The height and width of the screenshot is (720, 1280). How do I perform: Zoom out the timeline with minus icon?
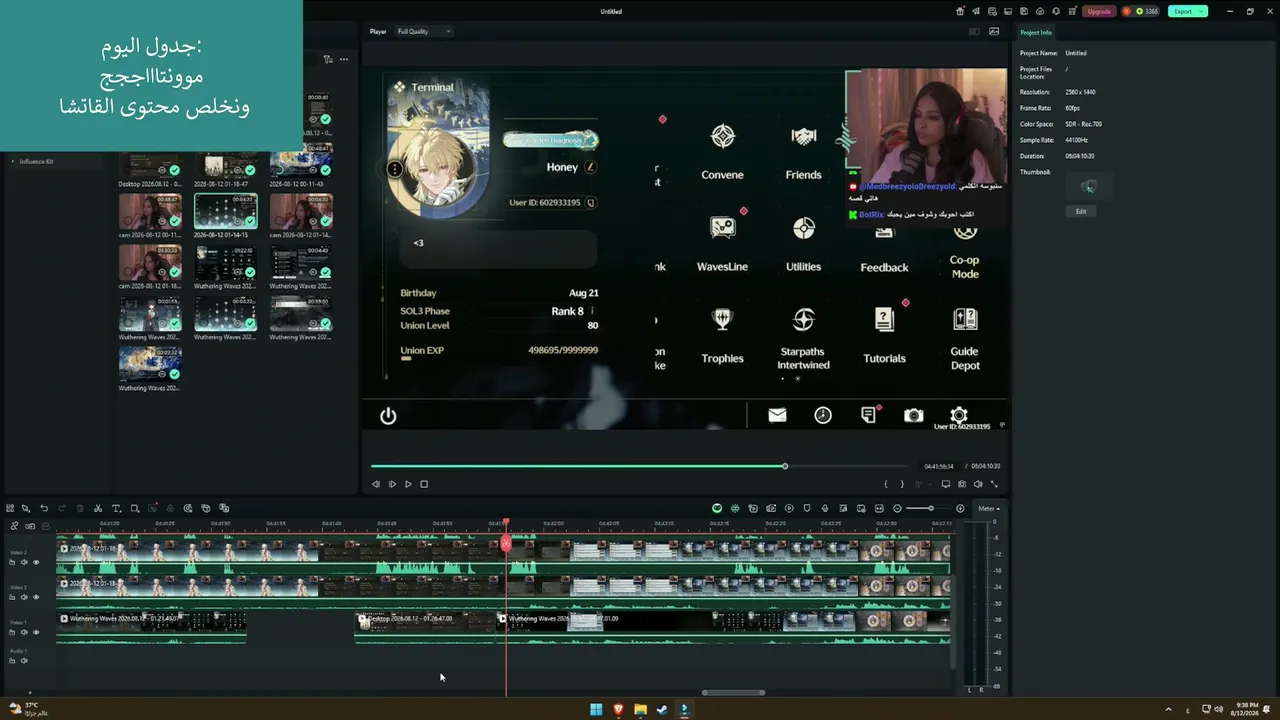897,508
